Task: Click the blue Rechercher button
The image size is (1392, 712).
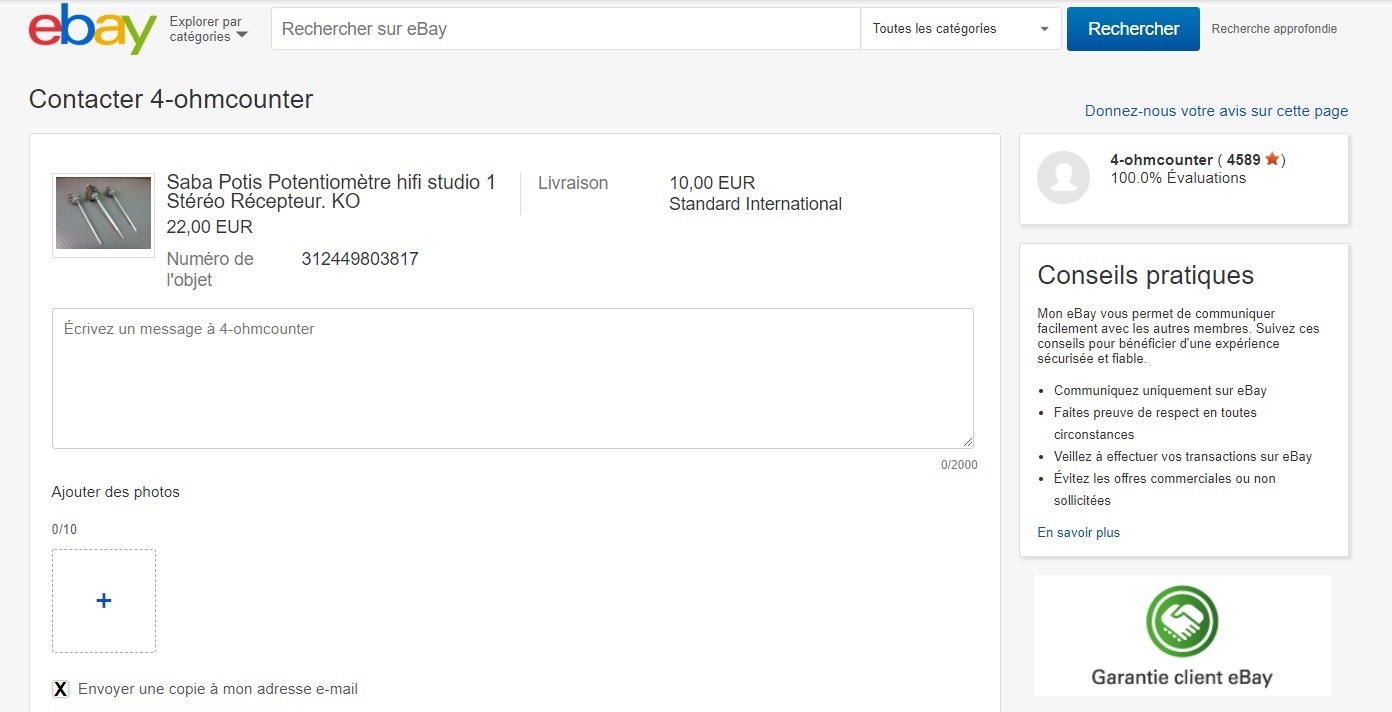Action: [x=1133, y=29]
